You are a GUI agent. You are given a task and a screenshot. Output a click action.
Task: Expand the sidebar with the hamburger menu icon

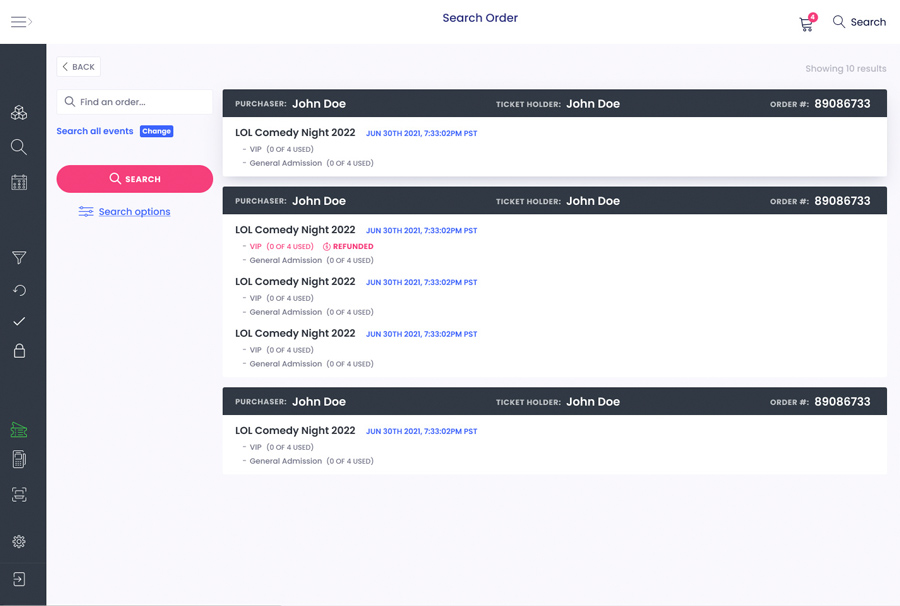tap(21, 22)
